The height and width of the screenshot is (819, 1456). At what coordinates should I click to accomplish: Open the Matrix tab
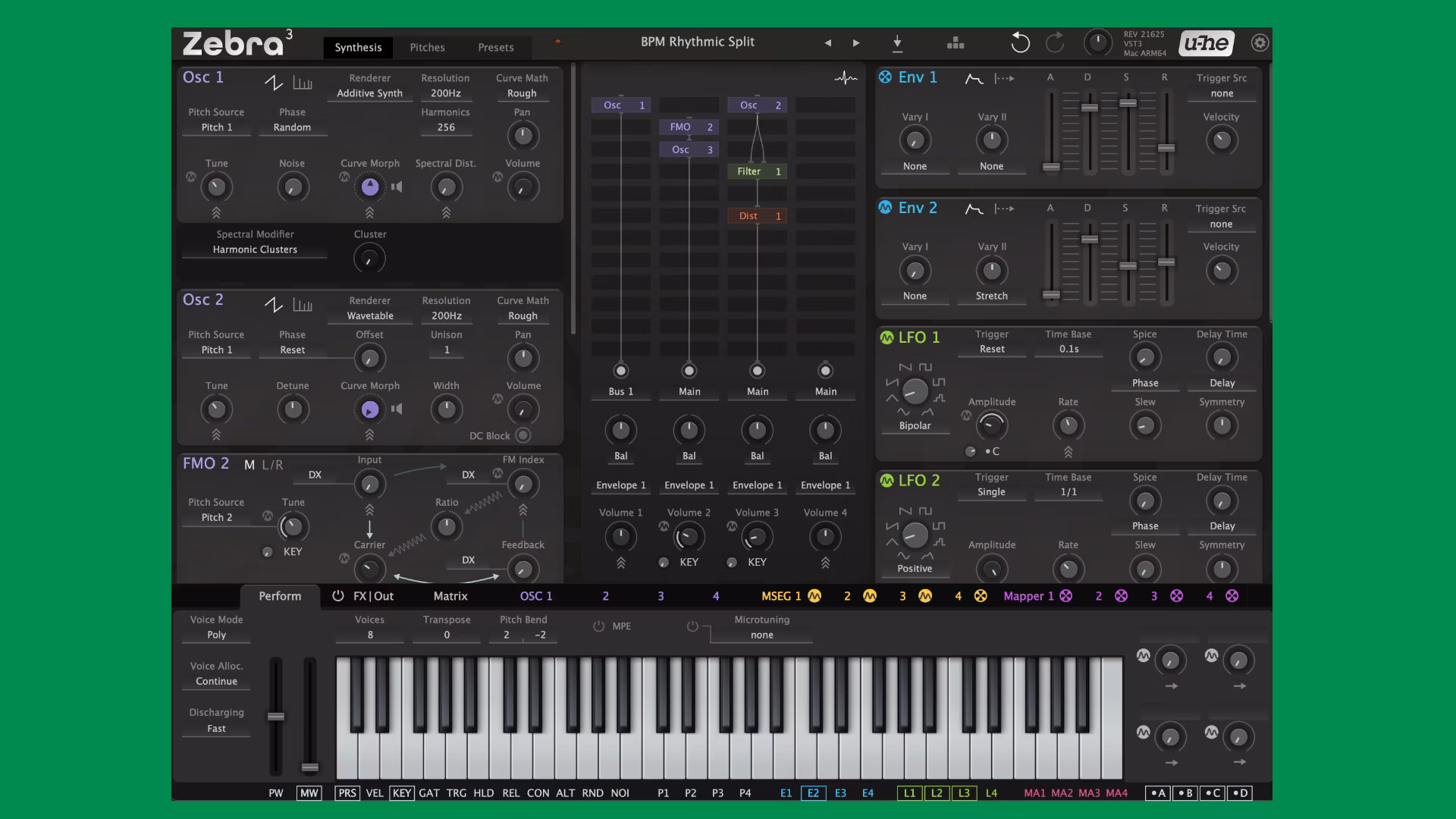[450, 596]
